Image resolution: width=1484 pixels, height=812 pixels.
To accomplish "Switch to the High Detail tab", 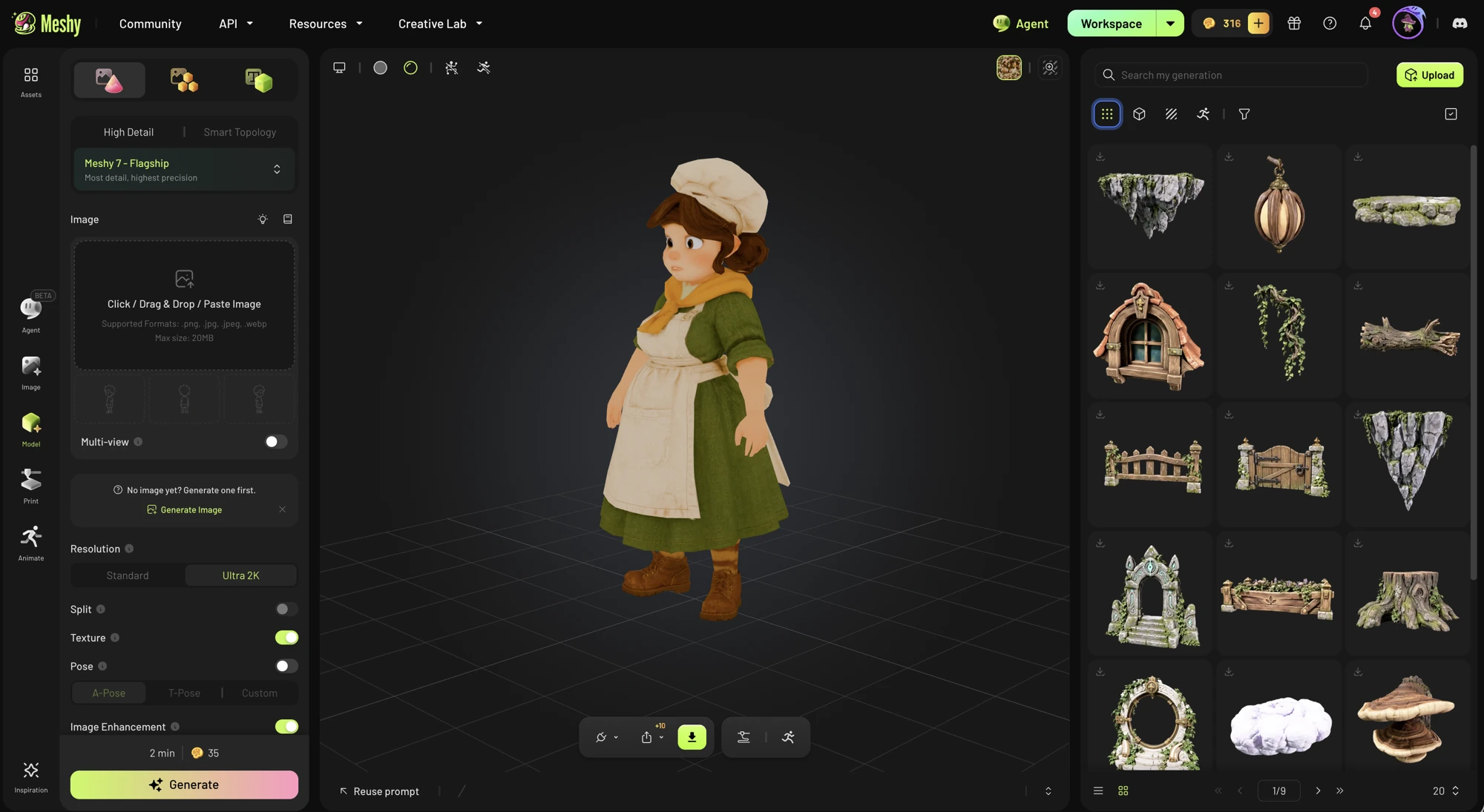I will (128, 132).
